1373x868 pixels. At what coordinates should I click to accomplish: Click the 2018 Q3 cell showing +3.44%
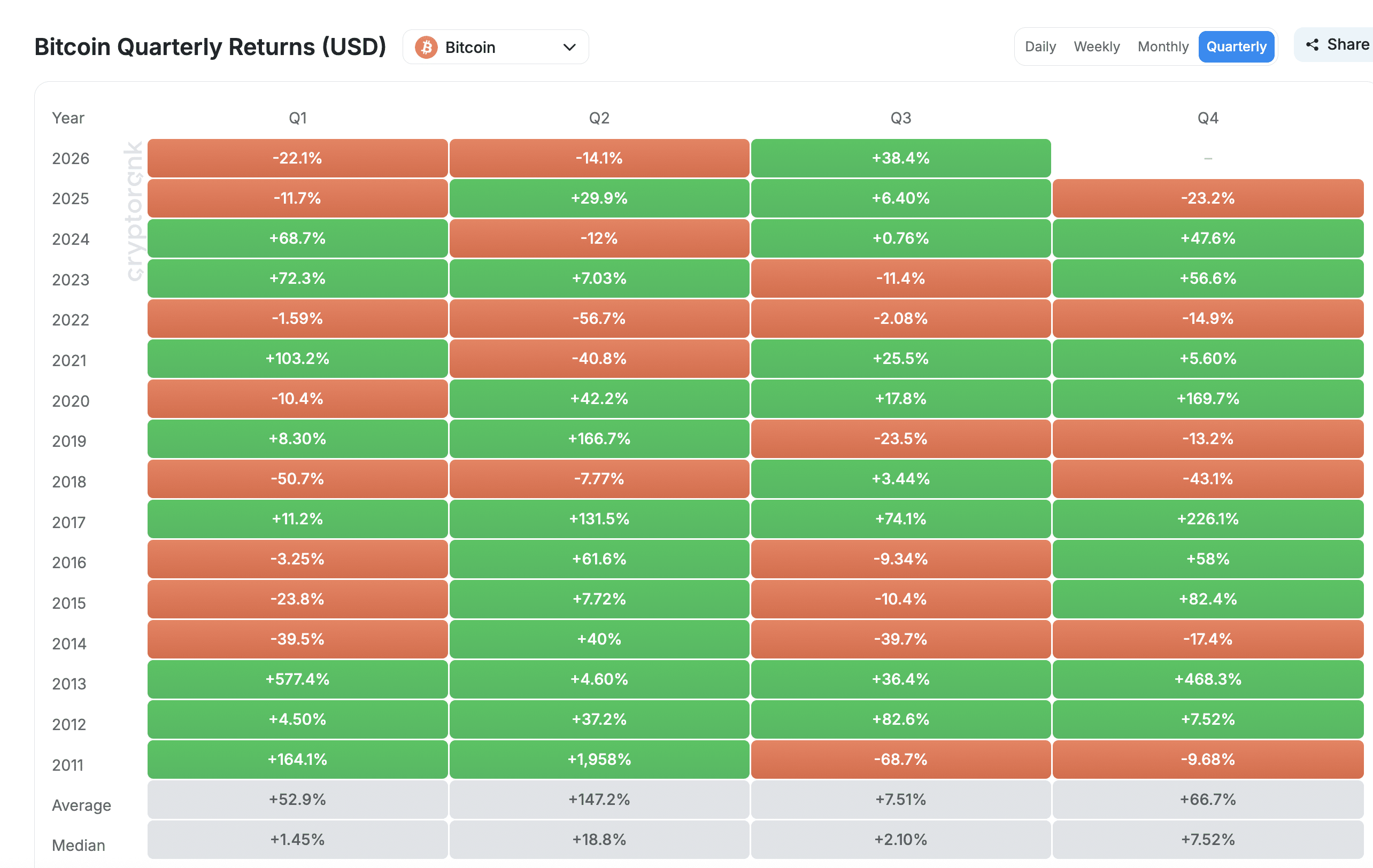click(901, 479)
